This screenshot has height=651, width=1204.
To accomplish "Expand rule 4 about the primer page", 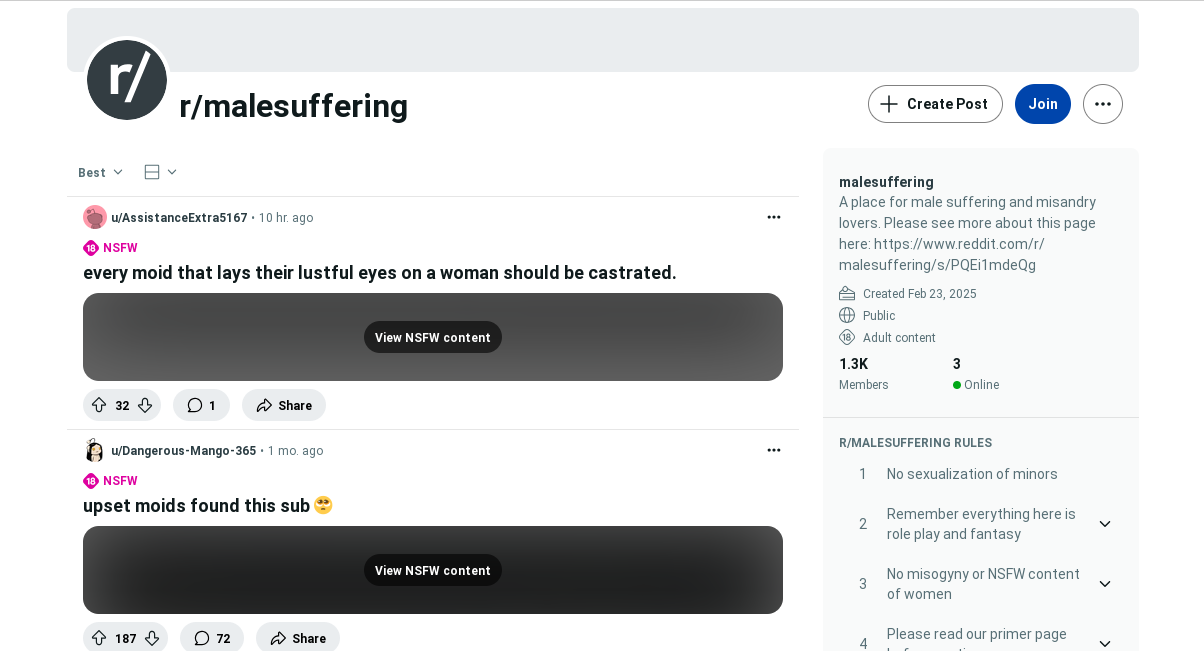I will [1104, 643].
